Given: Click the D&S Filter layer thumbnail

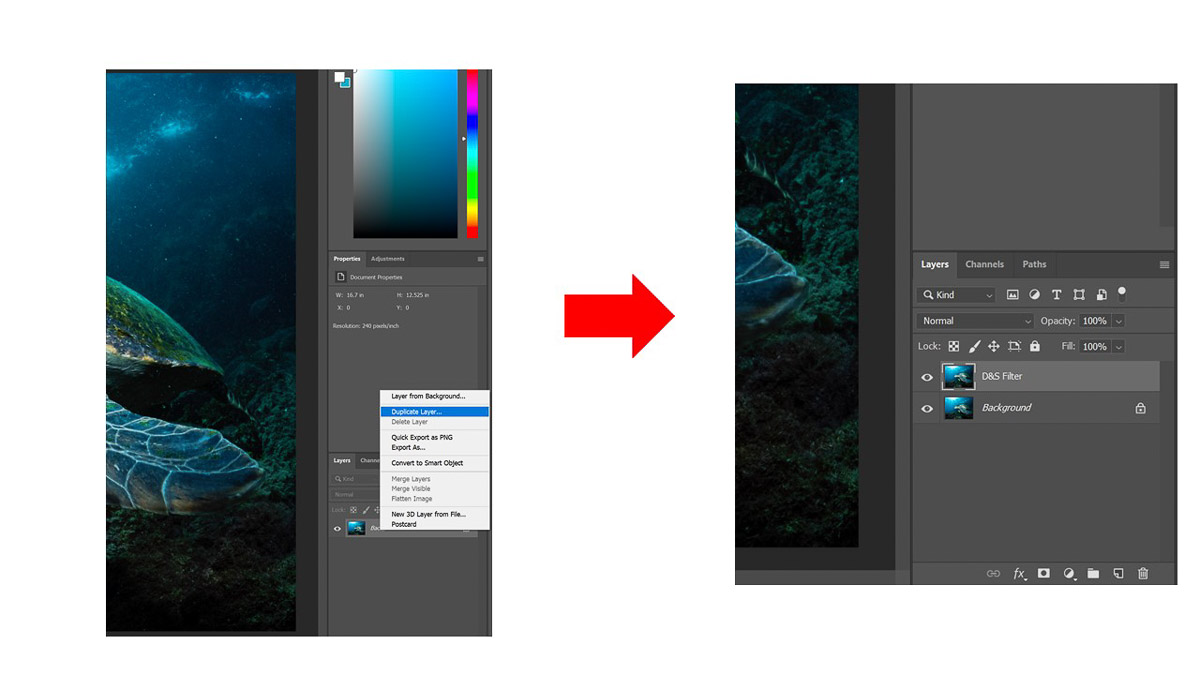Looking at the screenshot, I should (958, 376).
